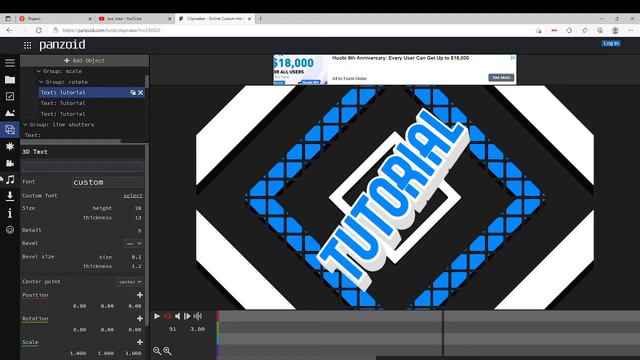640x360 pixels.
Task: Open the effects starburst icon
Action: (10, 146)
